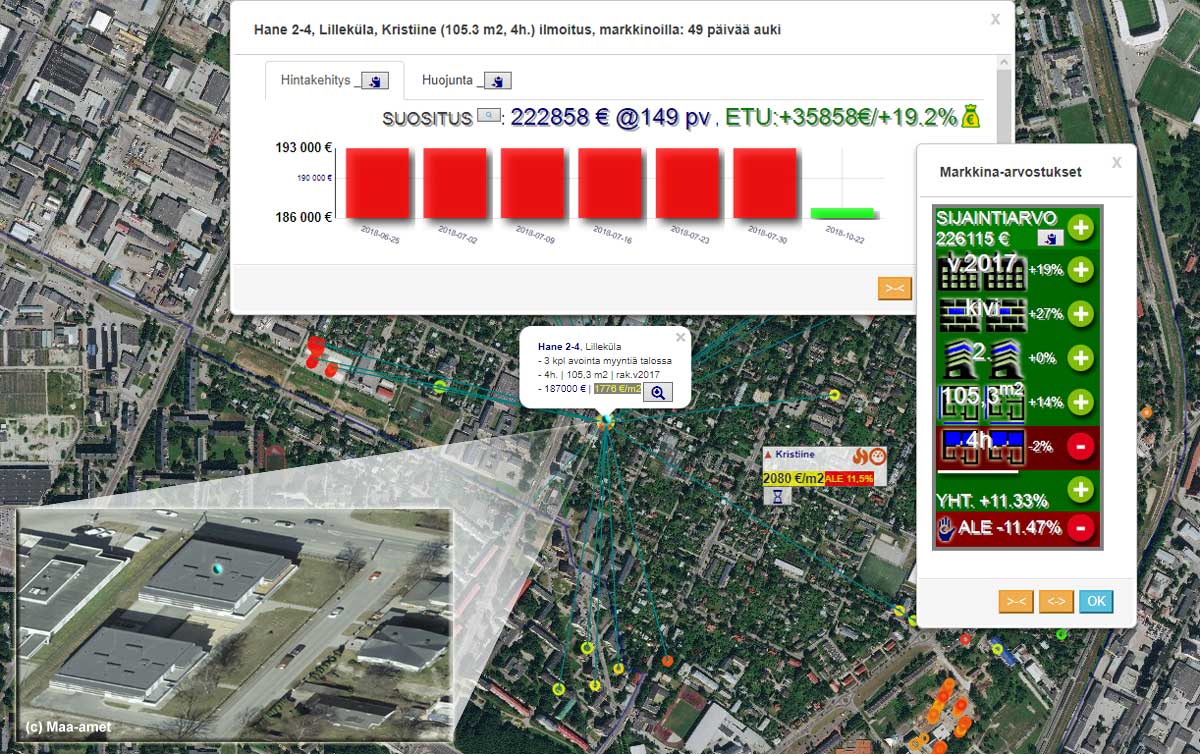Viewport: 1200px width, 754px height.
Task: Click the Kristiine district label
Action: coord(797,454)
